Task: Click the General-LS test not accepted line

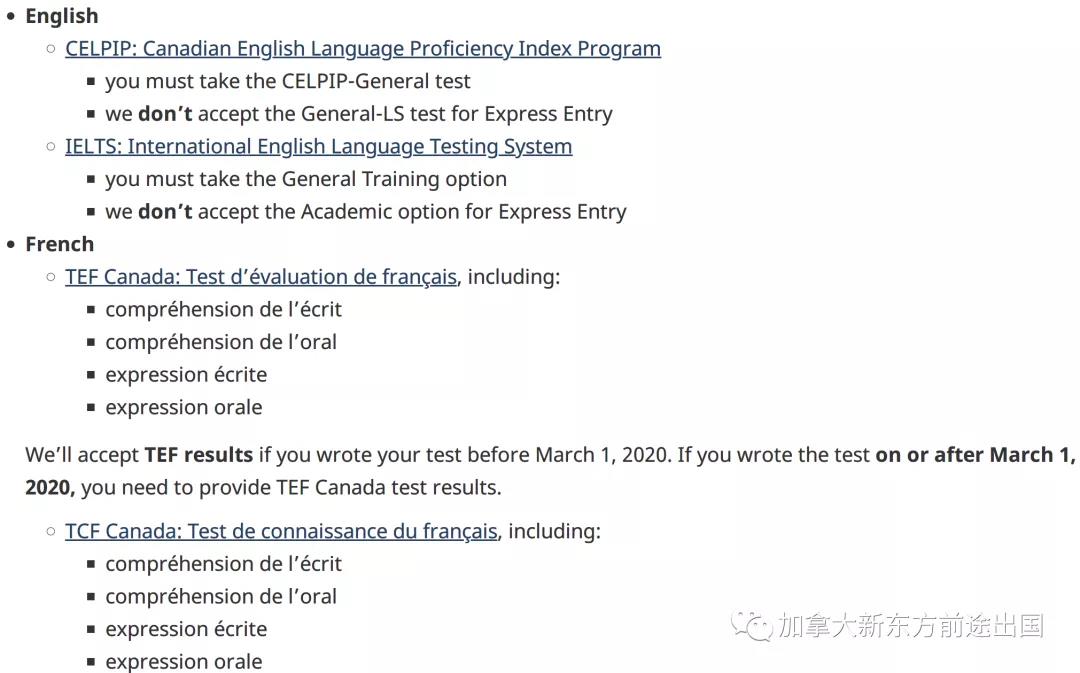Action: pos(359,114)
